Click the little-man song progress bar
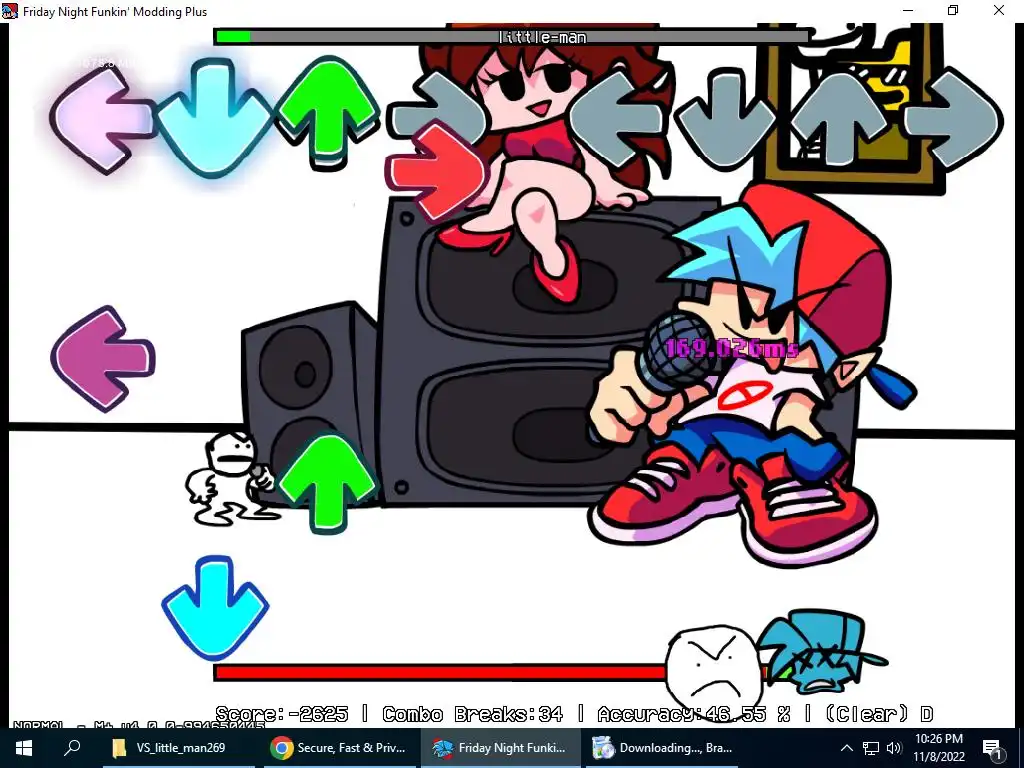The image size is (1024, 768). (513, 37)
